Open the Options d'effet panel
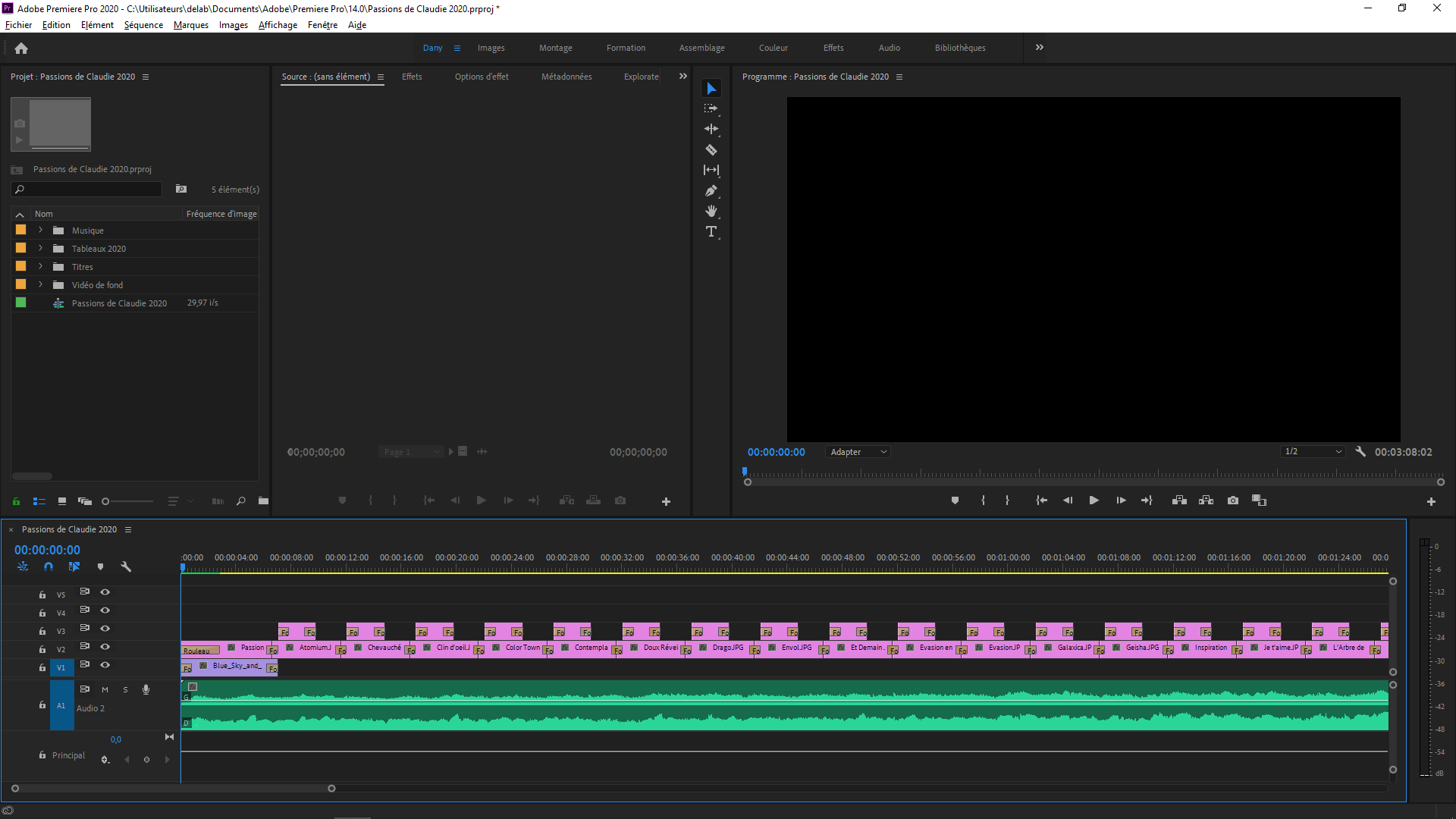This screenshot has width=1456, height=819. click(x=482, y=77)
